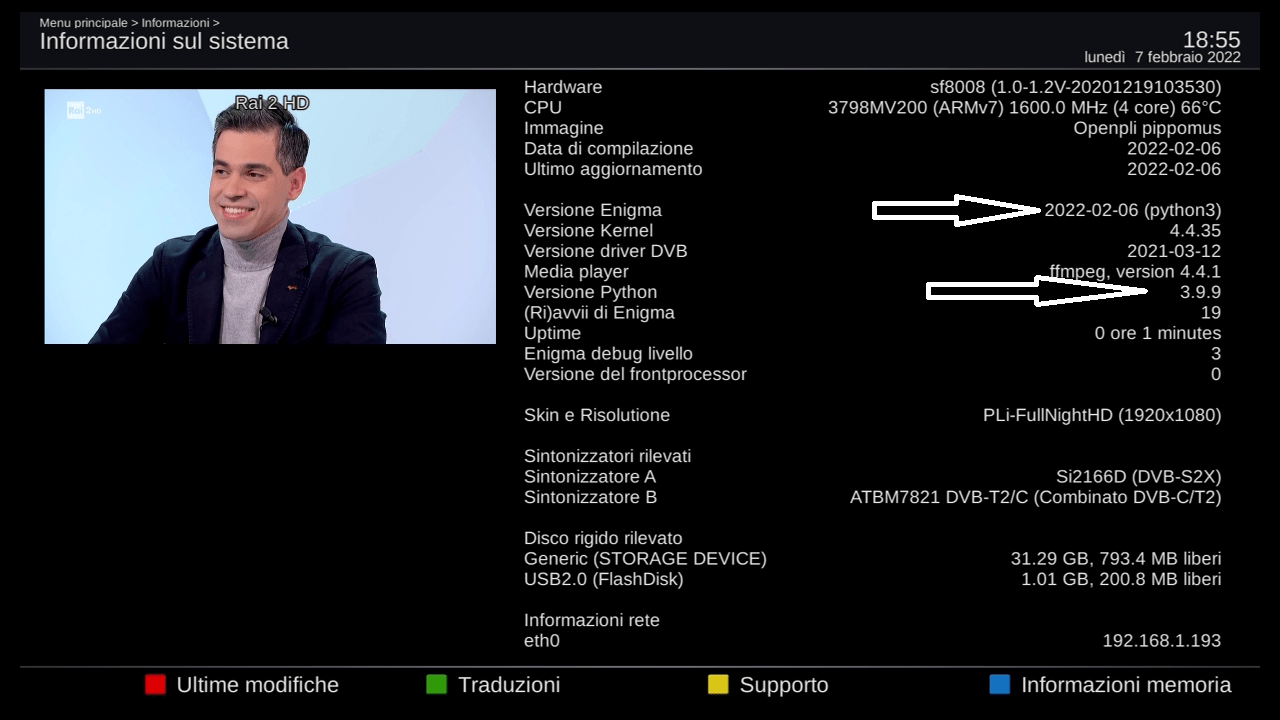
Task: Click the blue Informazioni memoria color square
Action: tap(999, 685)
